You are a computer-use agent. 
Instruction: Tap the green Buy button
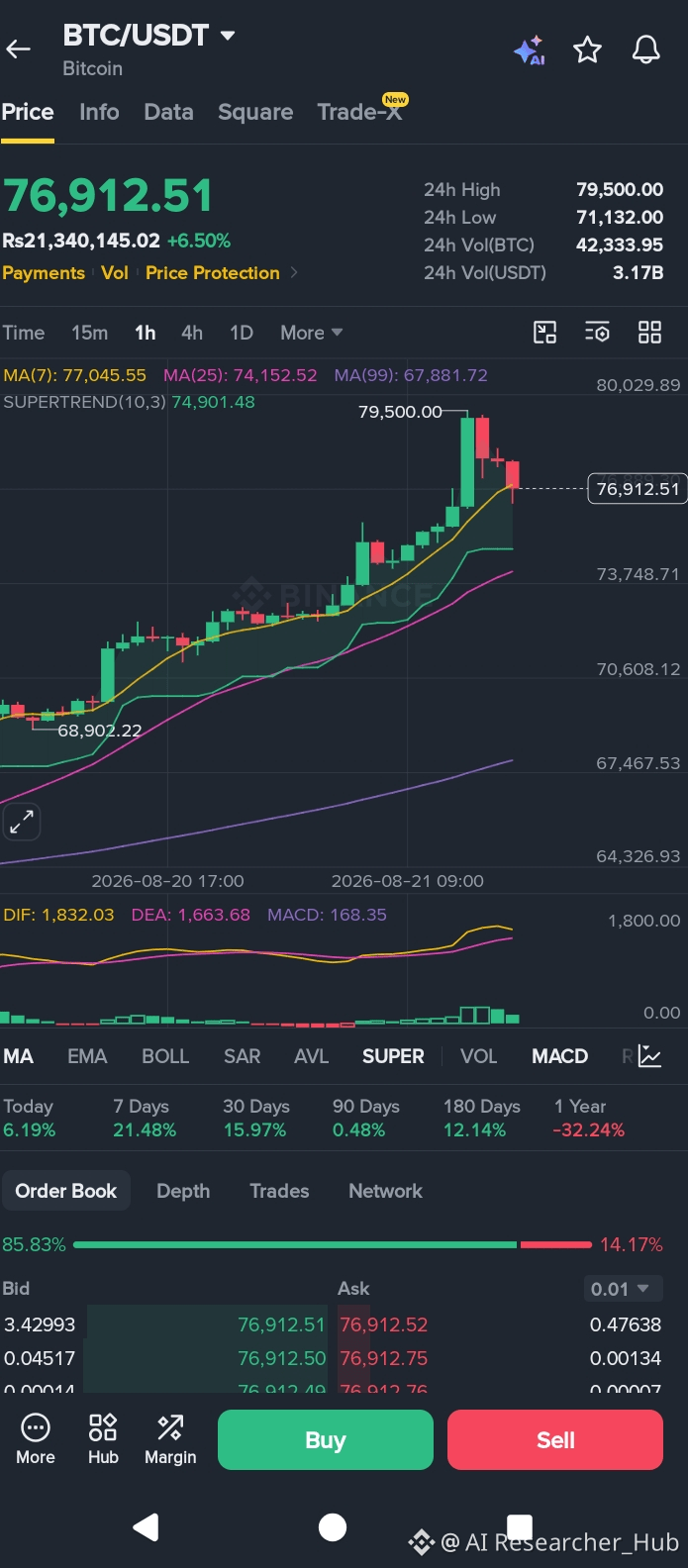(326, 1440)
